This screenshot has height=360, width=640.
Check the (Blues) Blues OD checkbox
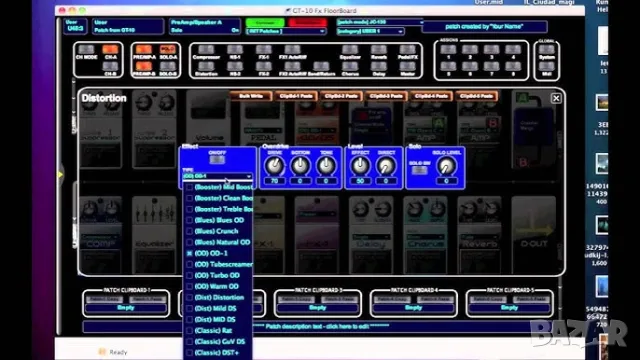[x=189, y=220]
